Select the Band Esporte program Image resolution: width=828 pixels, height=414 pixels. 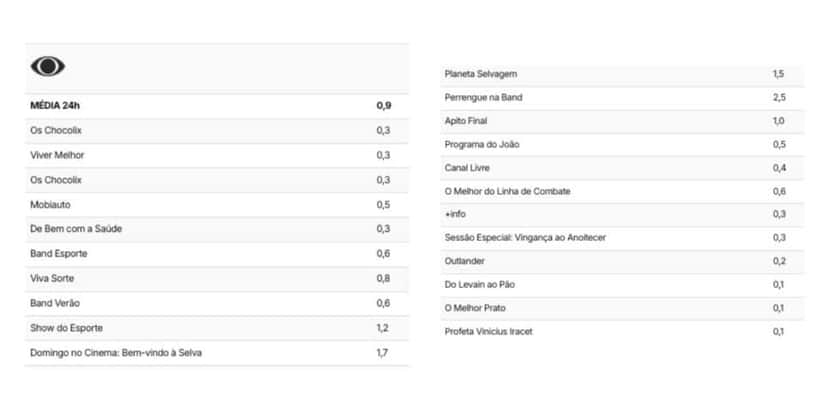point(217,254)
